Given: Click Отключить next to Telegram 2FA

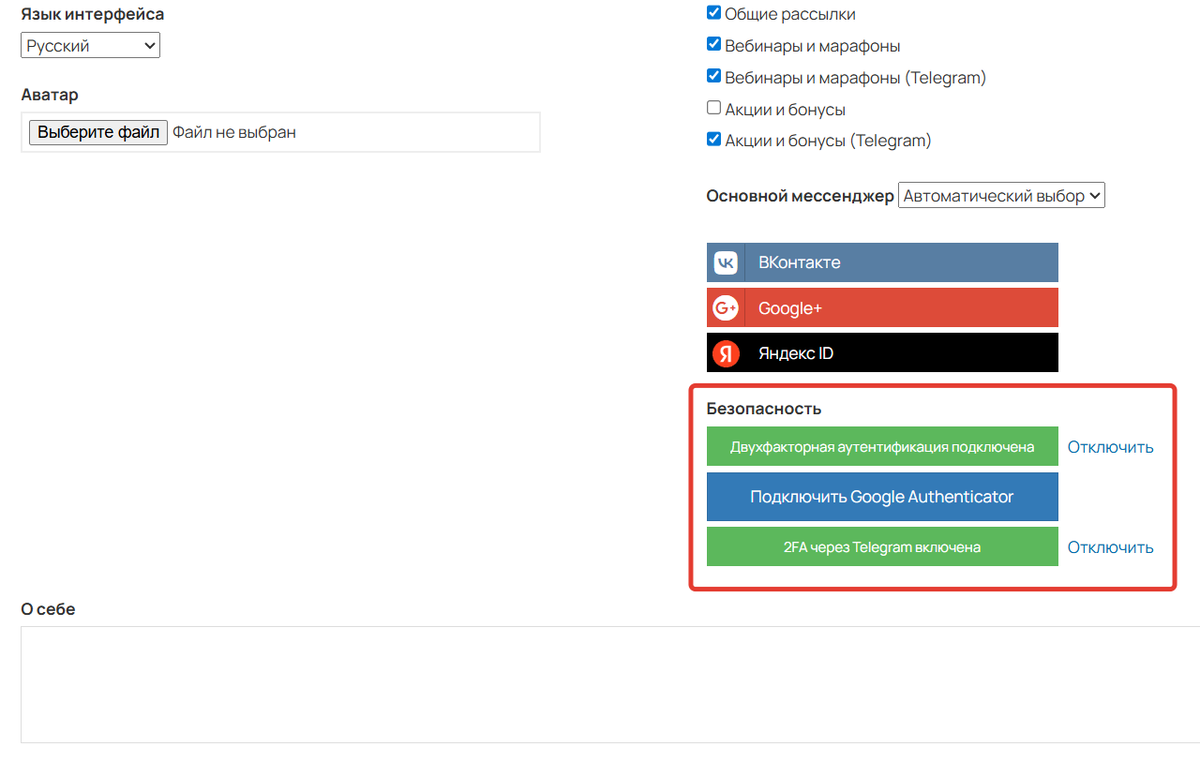Looking at the screenshot, I should click(1110, 547).
